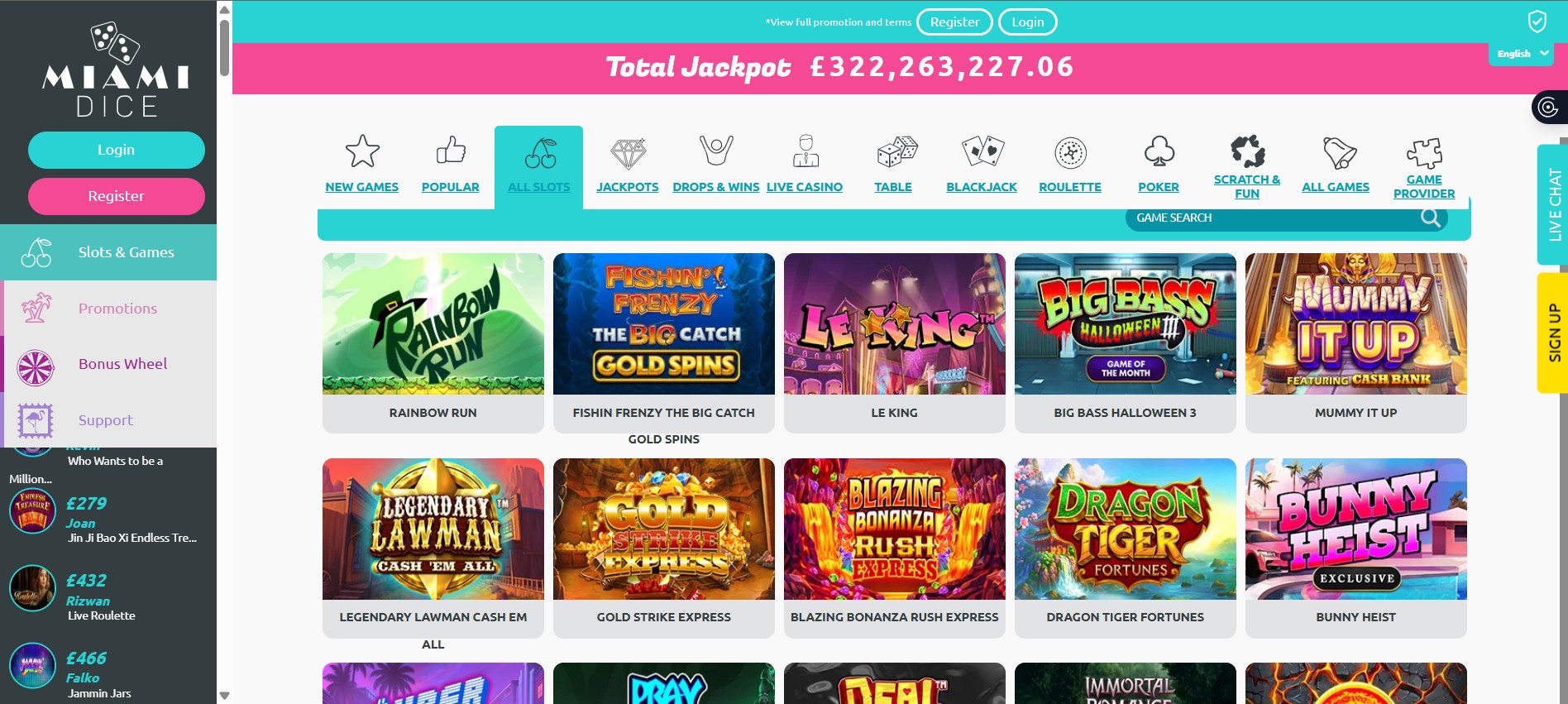1568x704 pixels.
Task: Select the Blackjack cards icon
Action: click(982, 151)
